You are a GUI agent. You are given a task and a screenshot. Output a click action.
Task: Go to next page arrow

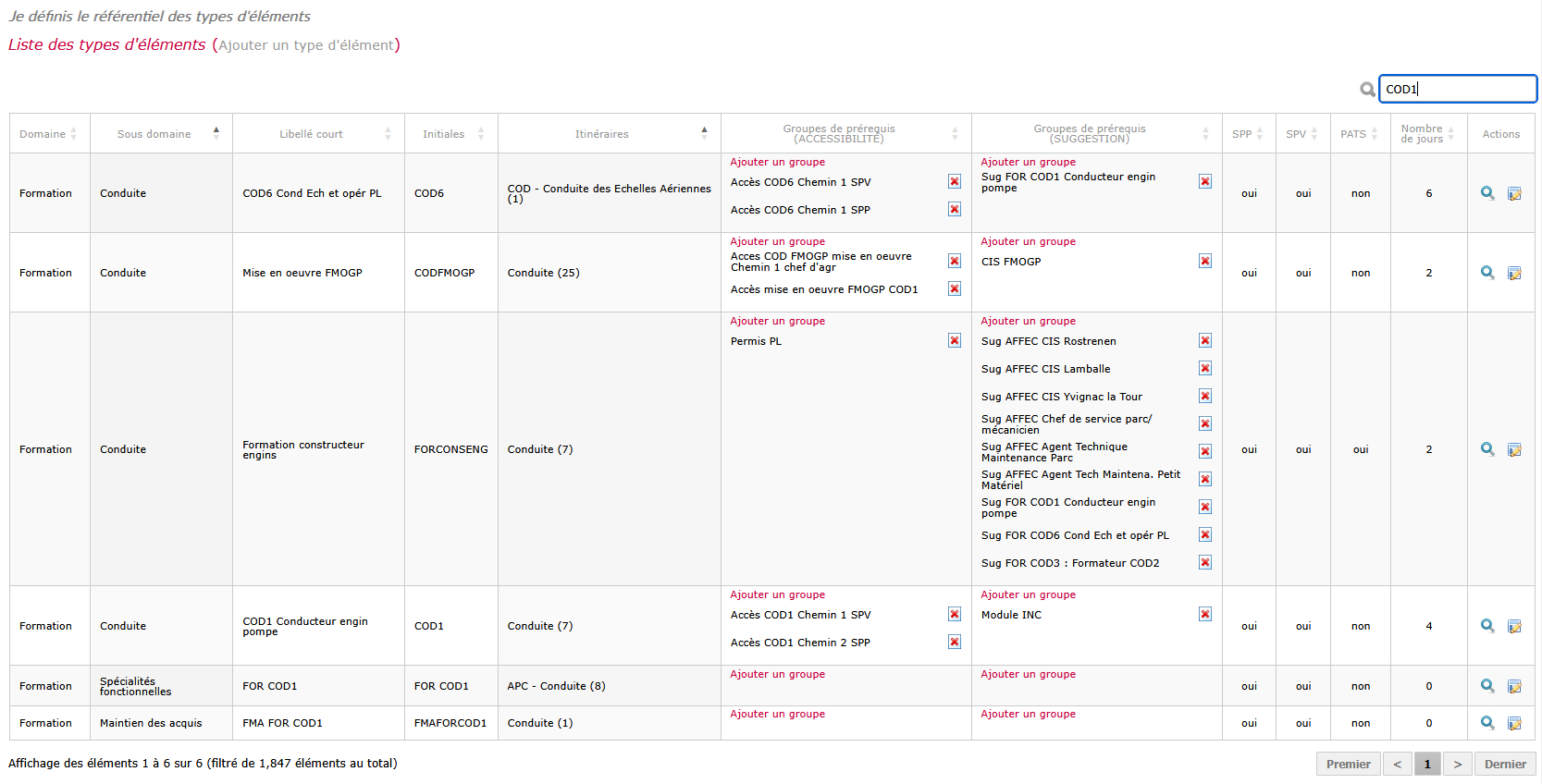1458,764
